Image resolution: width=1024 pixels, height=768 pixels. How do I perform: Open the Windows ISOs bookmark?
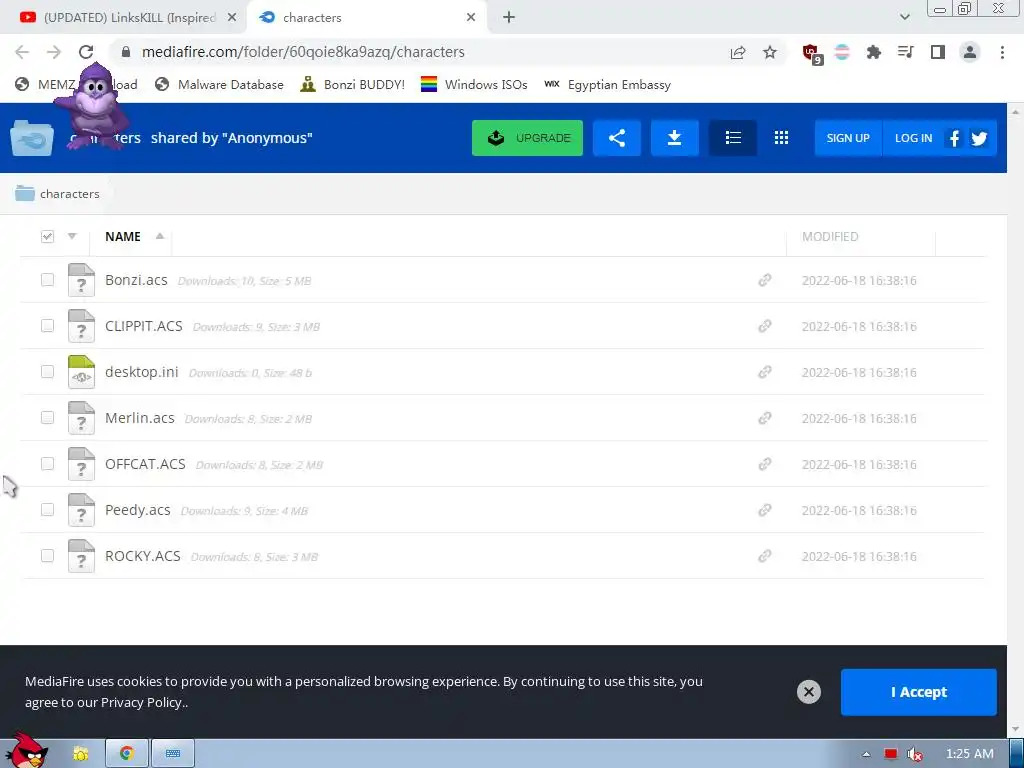tap(474, 84)
